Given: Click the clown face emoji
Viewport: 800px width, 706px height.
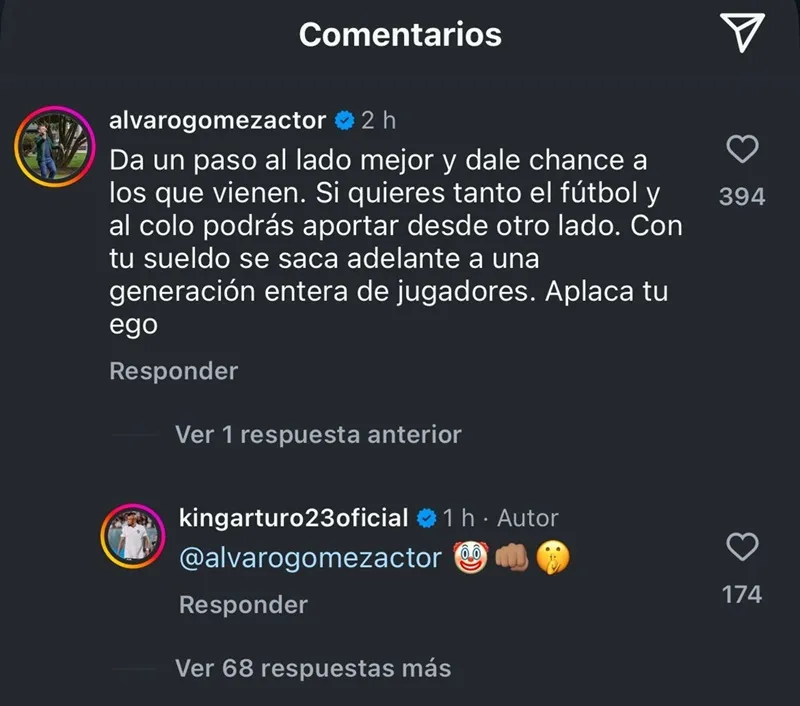Looking at the screenshot, I should point(470,558).
